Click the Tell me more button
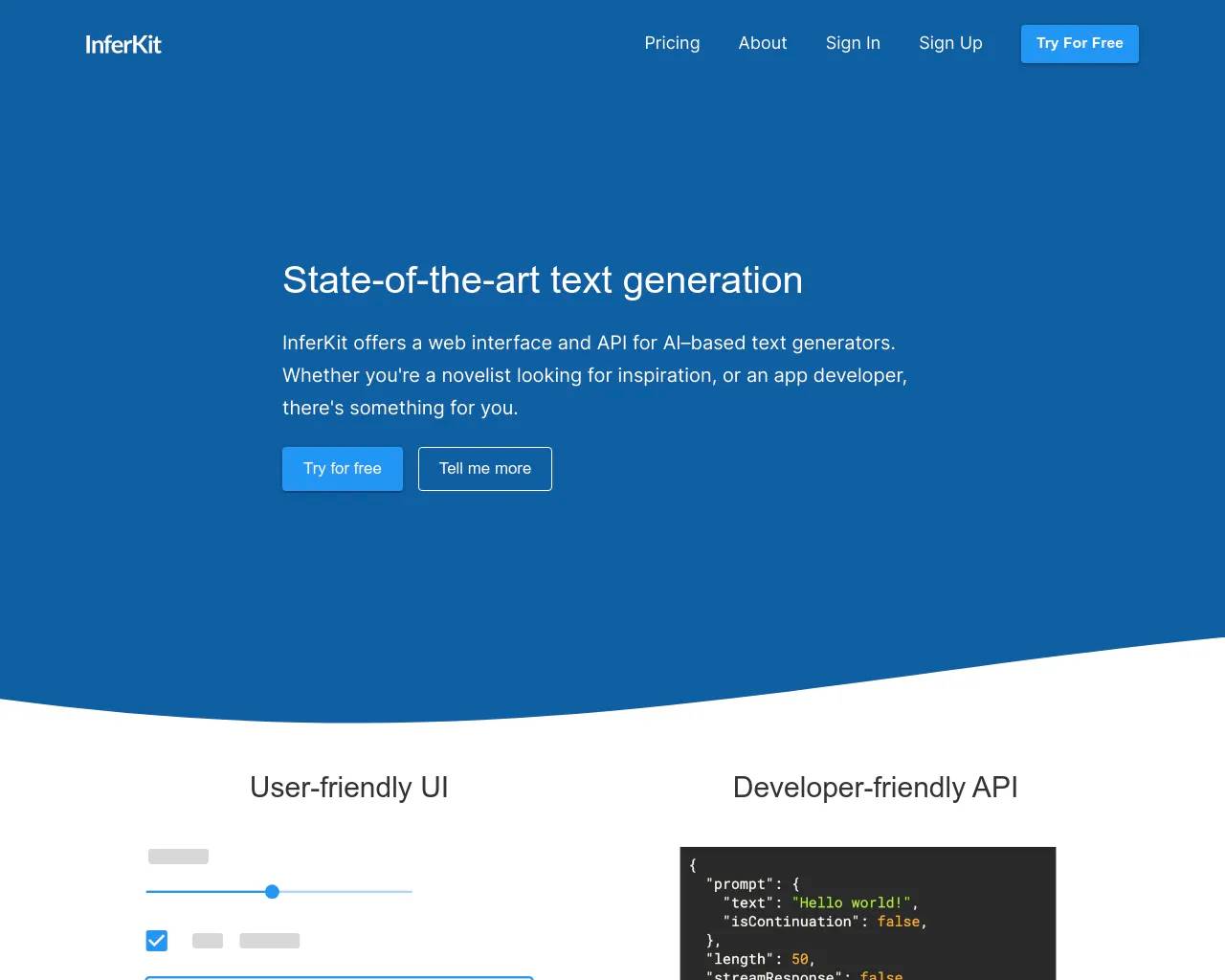Viewport: 1225px width, 980px height. (485, 469)
